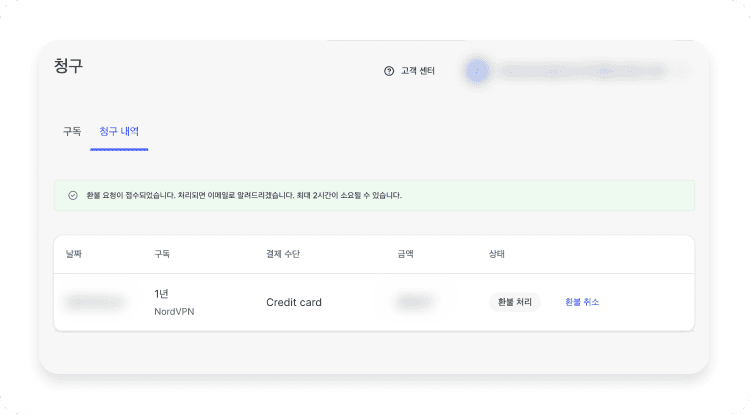Click the blurred user avatar circle
This screenshot has width=750, height=414.
point(477,71)
